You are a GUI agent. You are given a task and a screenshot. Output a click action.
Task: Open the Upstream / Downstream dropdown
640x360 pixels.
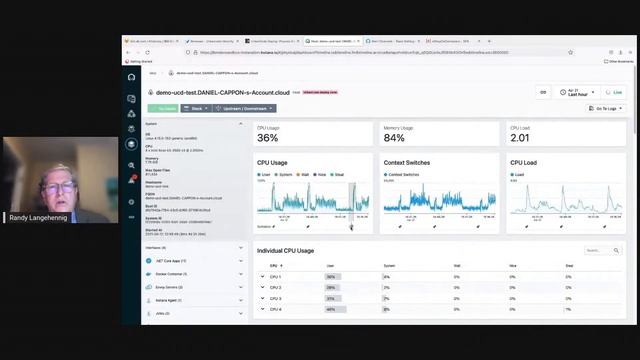pyautogui.click(x=244, y=109)
